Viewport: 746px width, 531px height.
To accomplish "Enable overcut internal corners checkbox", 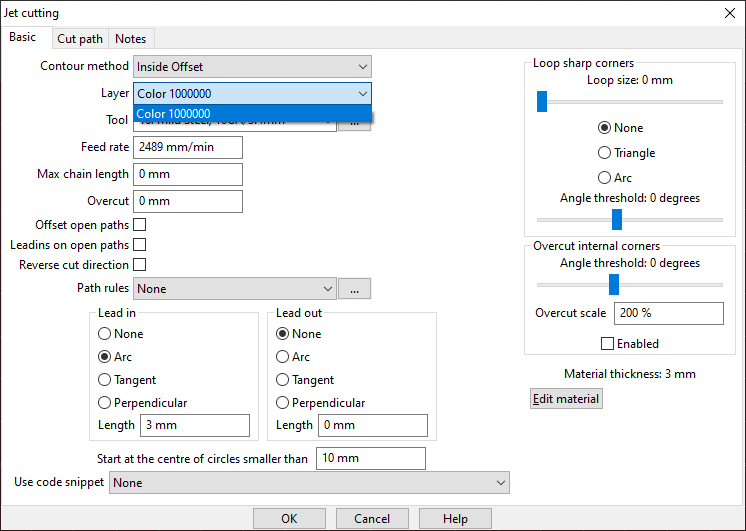I will 607,344.
